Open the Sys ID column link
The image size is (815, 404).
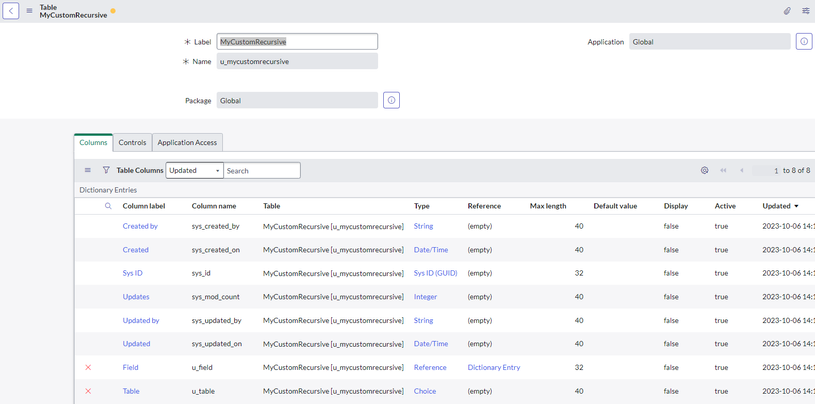pos(133,273)
